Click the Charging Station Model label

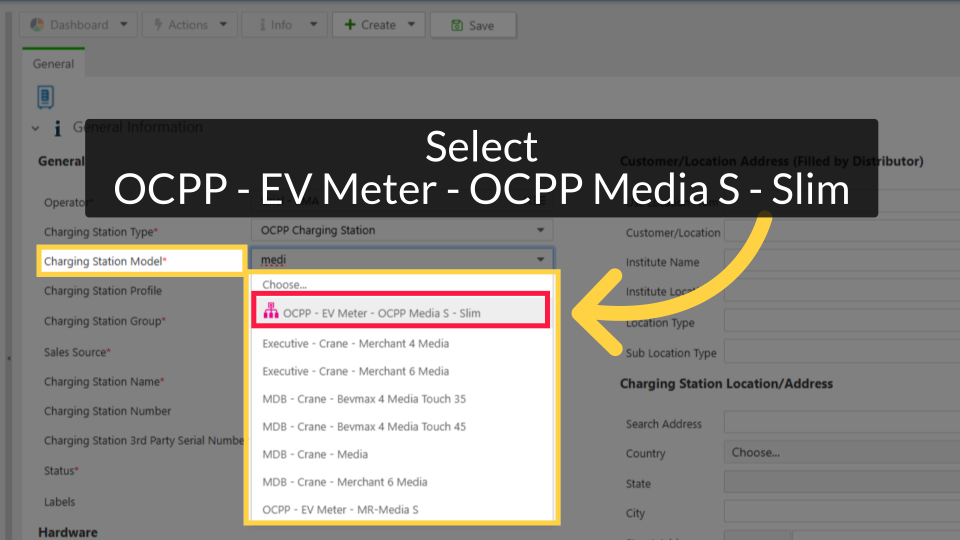click(x=104, y=261)
